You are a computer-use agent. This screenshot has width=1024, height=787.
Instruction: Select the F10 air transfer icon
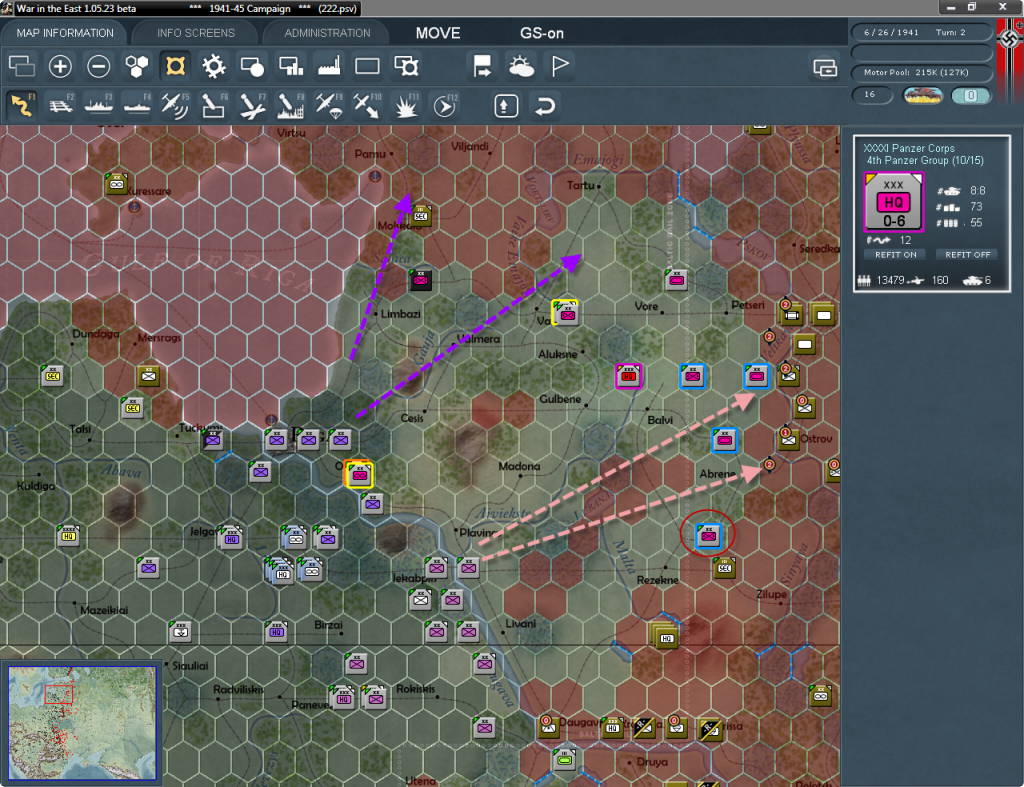tap(367, 106)
